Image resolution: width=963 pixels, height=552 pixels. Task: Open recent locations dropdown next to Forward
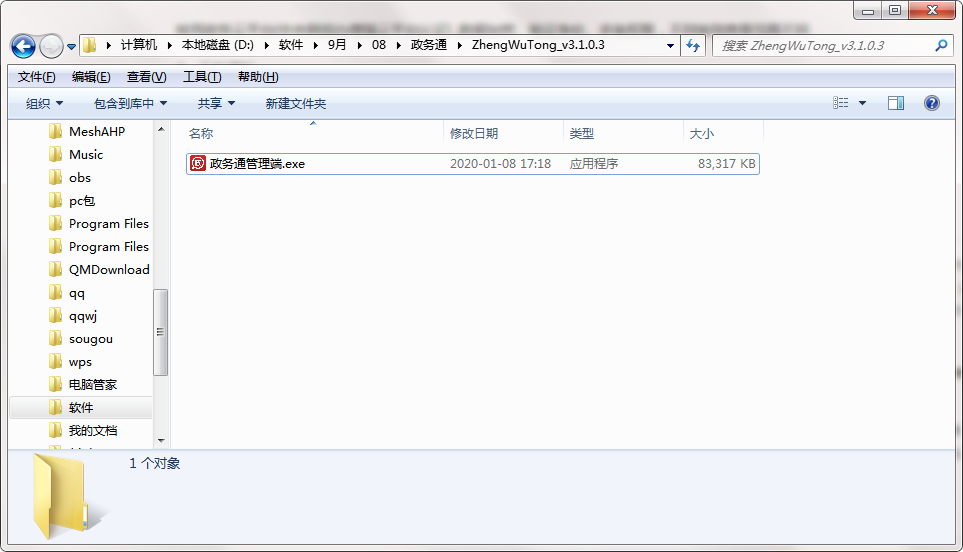(x=71, y=47)
